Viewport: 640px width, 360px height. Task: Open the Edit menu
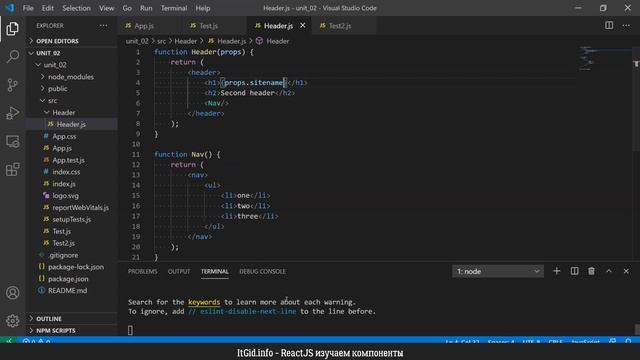(48, 8)
